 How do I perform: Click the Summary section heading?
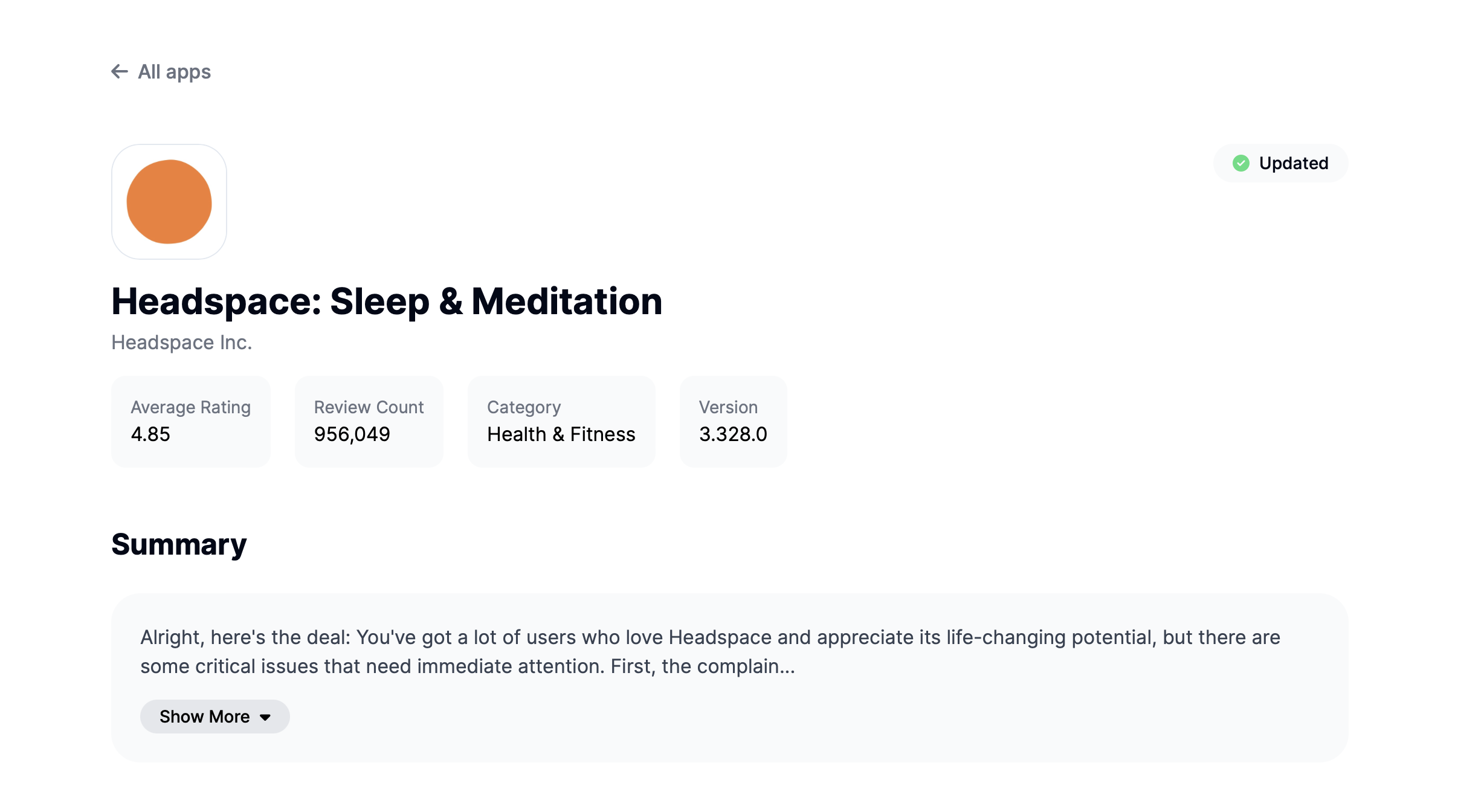point(179,544)
